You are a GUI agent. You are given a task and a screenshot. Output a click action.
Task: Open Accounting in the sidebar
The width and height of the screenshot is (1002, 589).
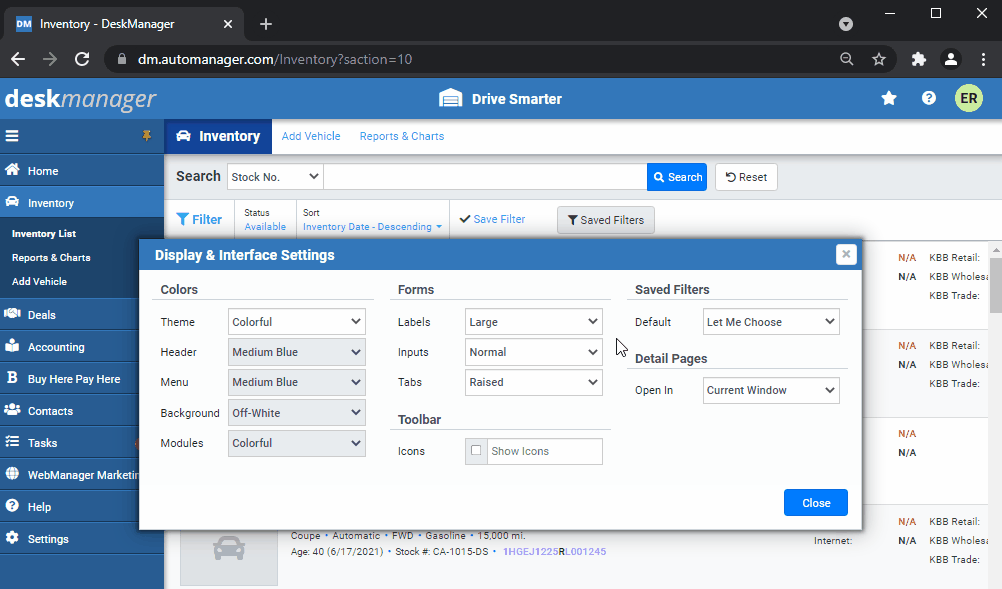pyautogui.click(x=70, y=346)
